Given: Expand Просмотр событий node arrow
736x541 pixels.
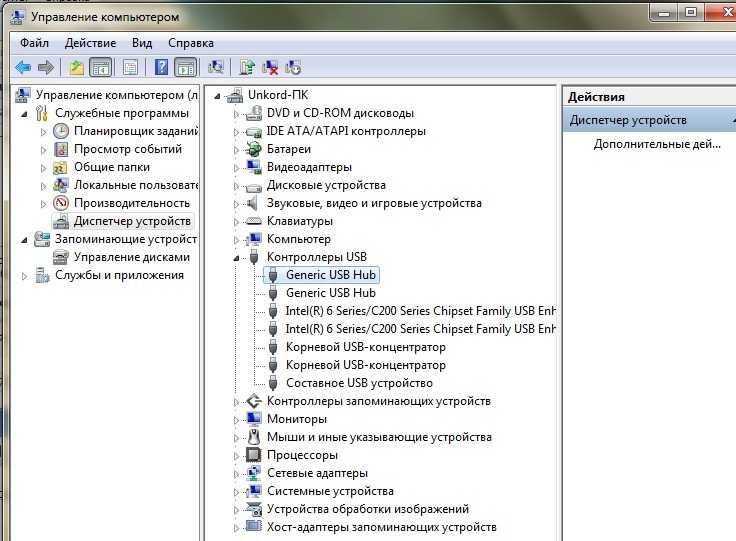Looking at the screenshot, I should point(43,150).
